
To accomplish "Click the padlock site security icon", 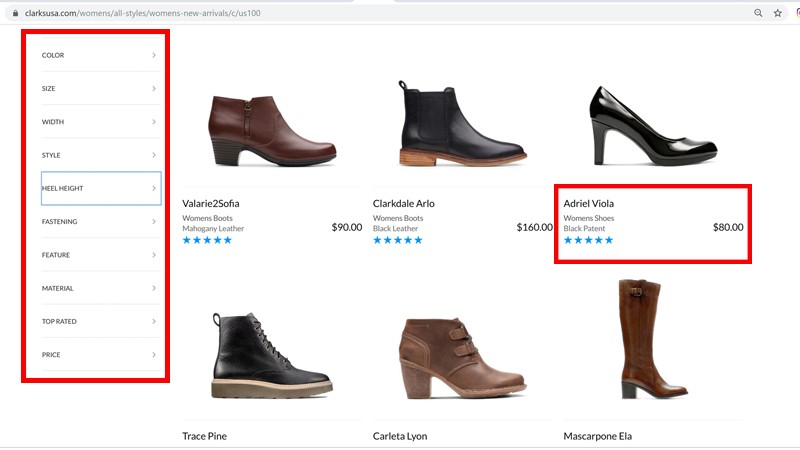I will (14, 13).
